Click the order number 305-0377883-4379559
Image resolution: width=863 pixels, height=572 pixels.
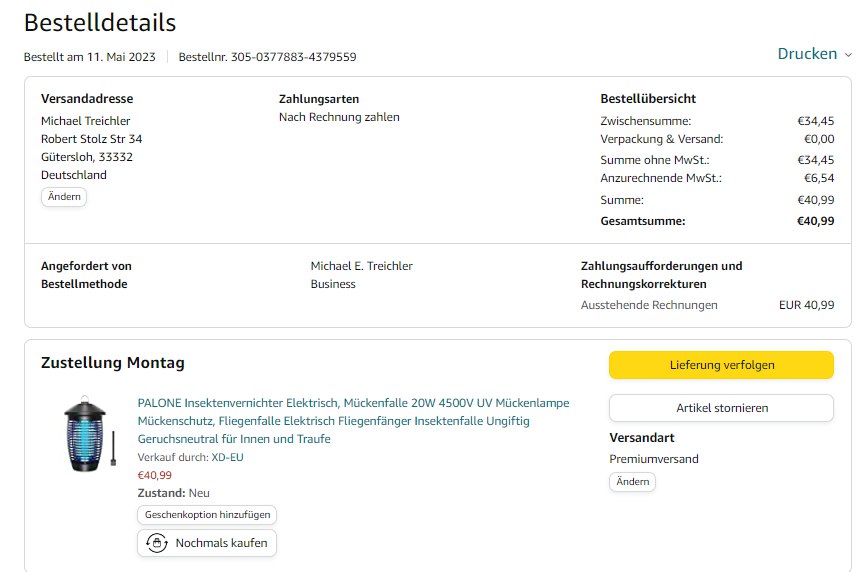[x=293, y=57]
